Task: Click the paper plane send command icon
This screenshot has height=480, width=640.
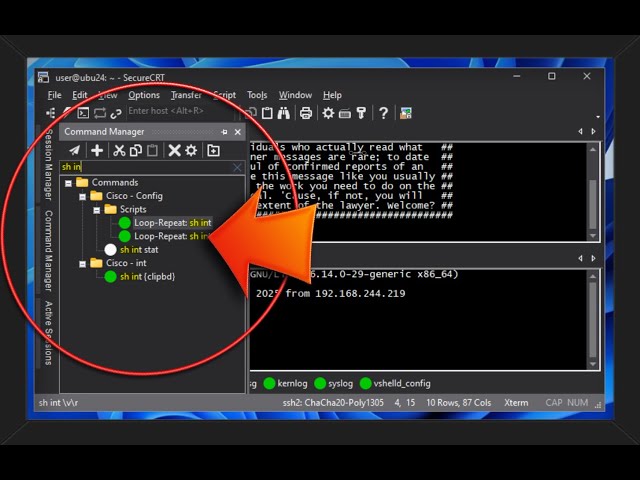Action: 75,151
